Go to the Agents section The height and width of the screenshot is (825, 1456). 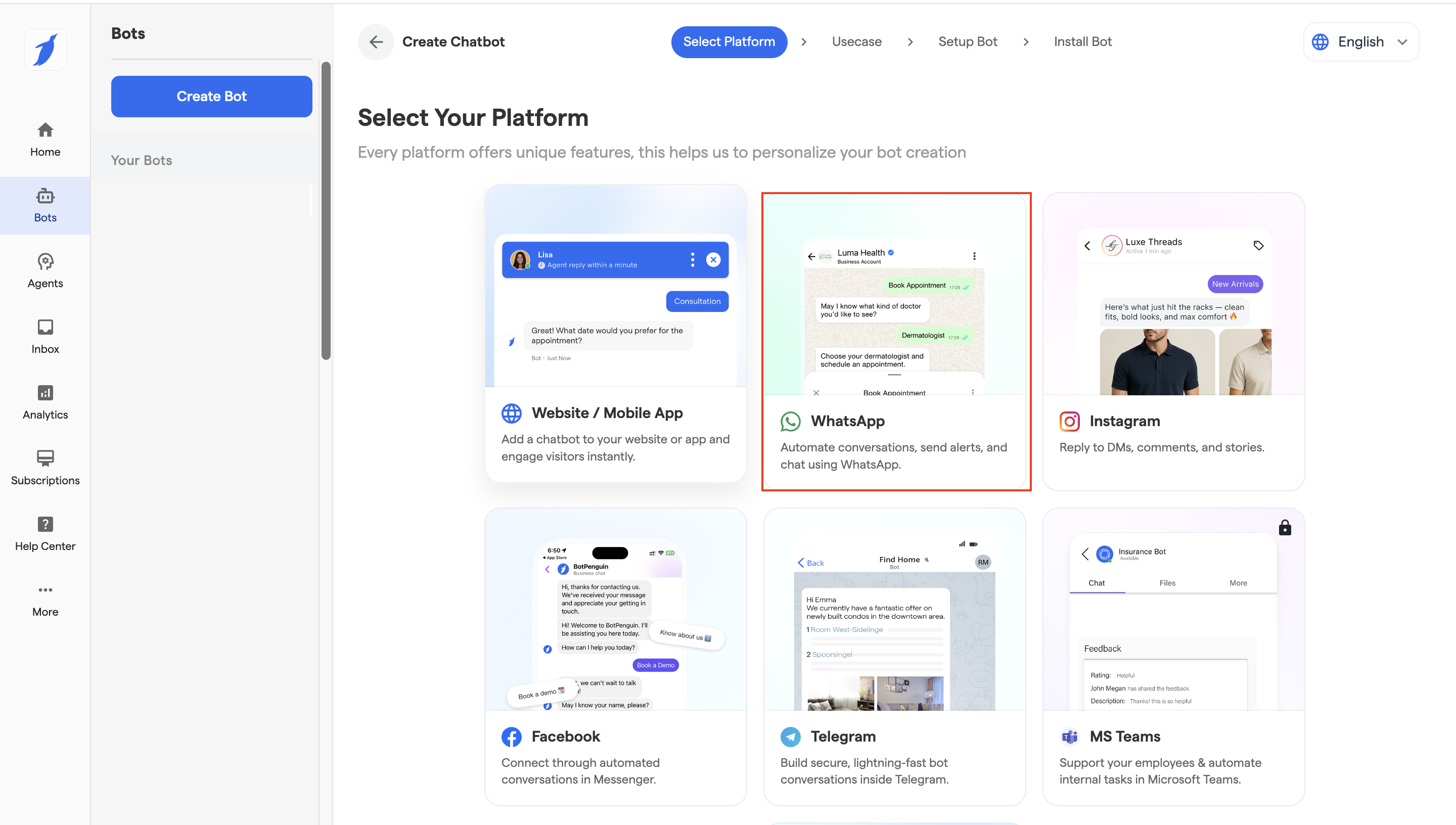[x=45, y=271]
